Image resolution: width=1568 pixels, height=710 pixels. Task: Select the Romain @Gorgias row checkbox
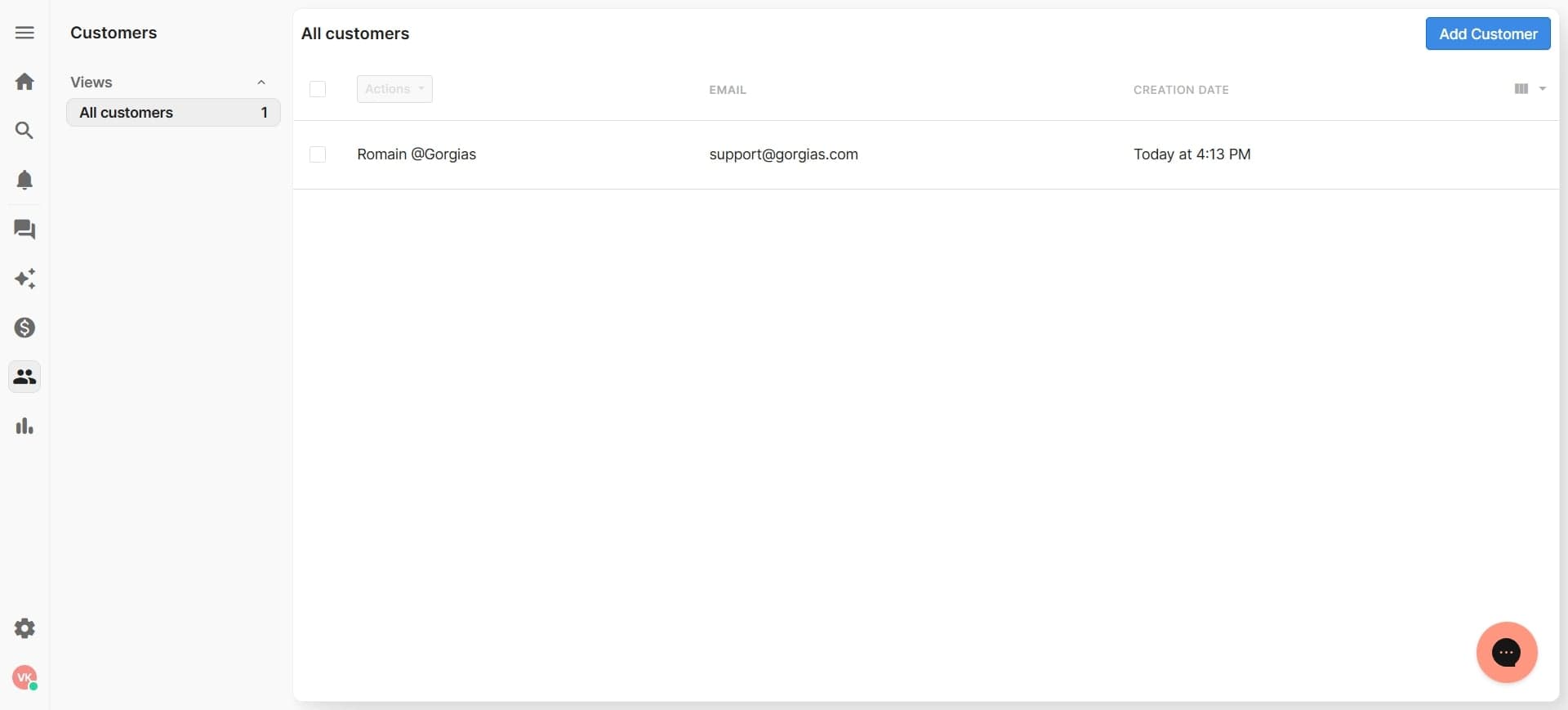point(318,154)
